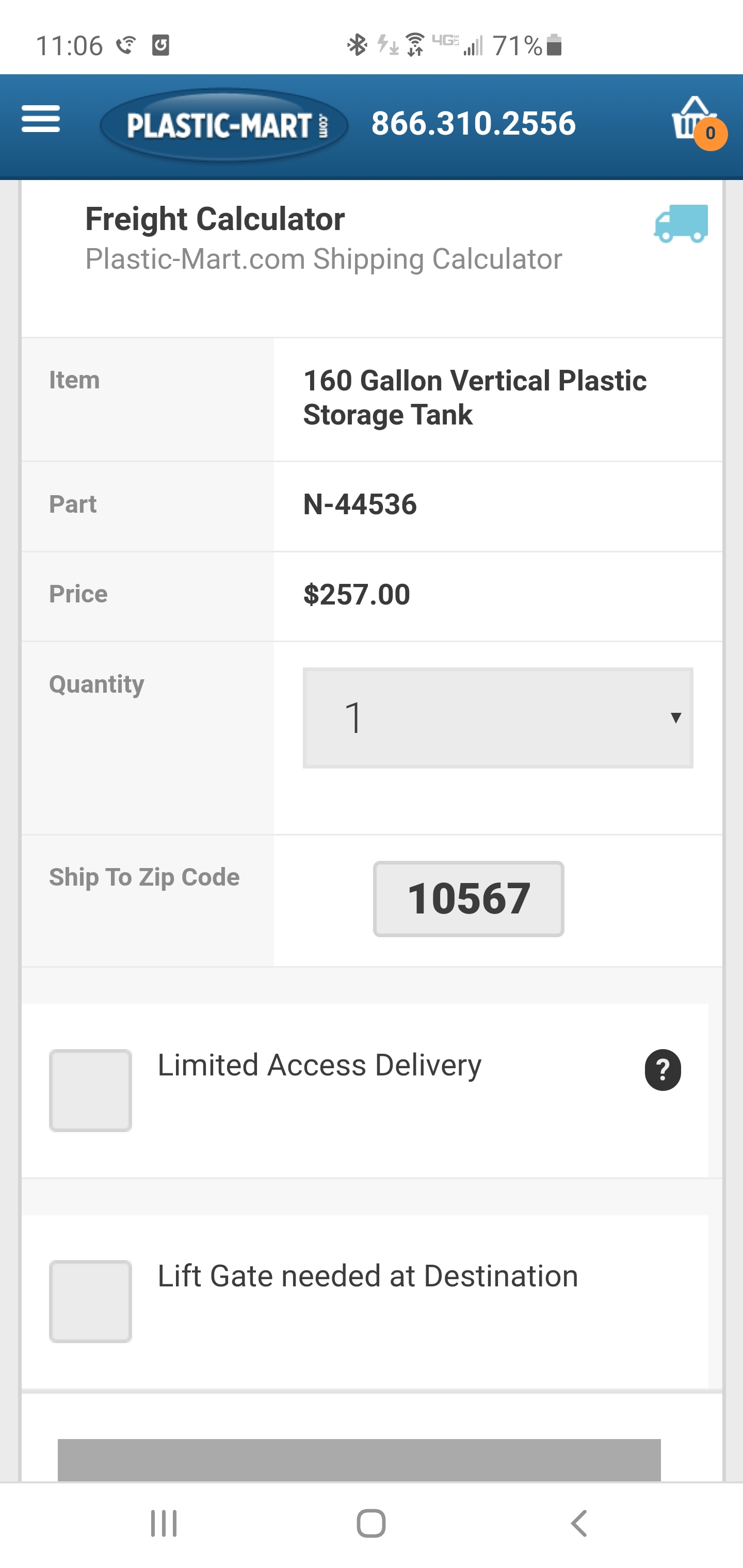The image size is (743, 1568).
Task: Edit the Ship To Zip Code field
Action: [x=469, y=899]
